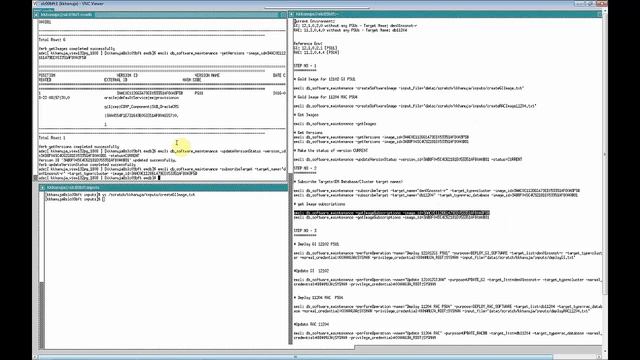The image size is (640, 360).
Task: Click the 'Subscribe Targets' note line
Action: pos(348,182)
